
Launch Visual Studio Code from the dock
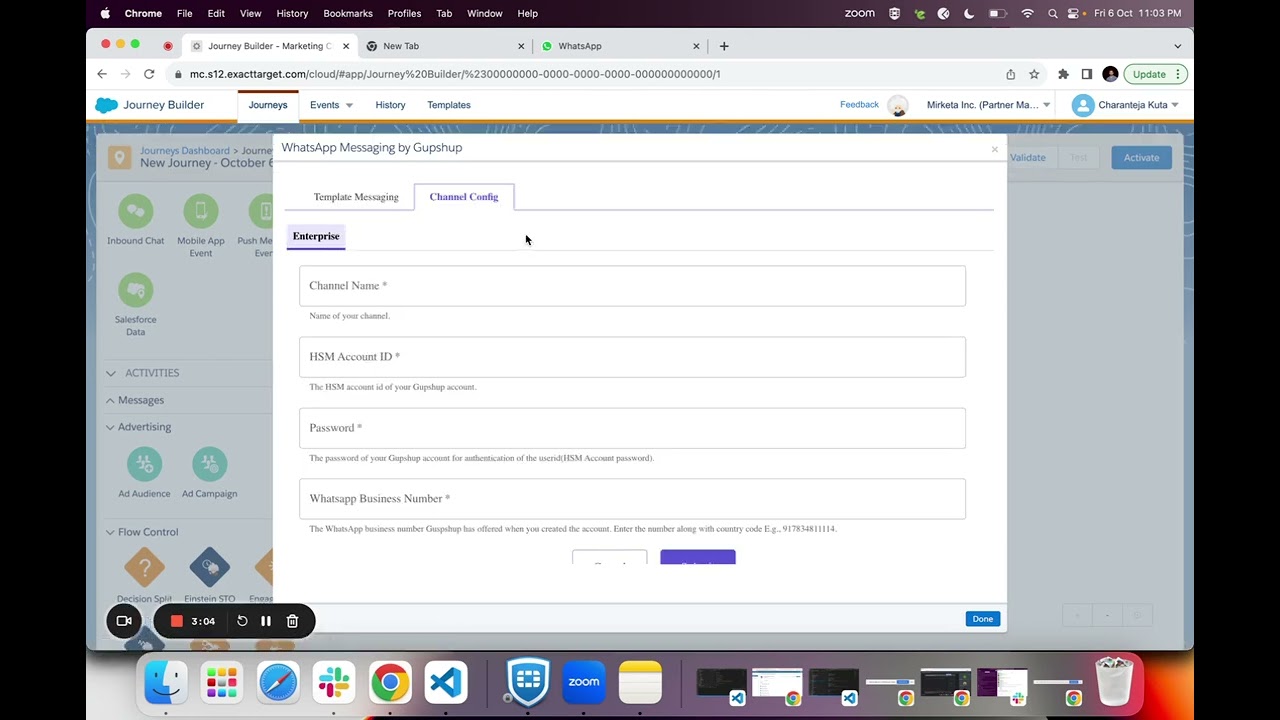[x=446, y=683]
